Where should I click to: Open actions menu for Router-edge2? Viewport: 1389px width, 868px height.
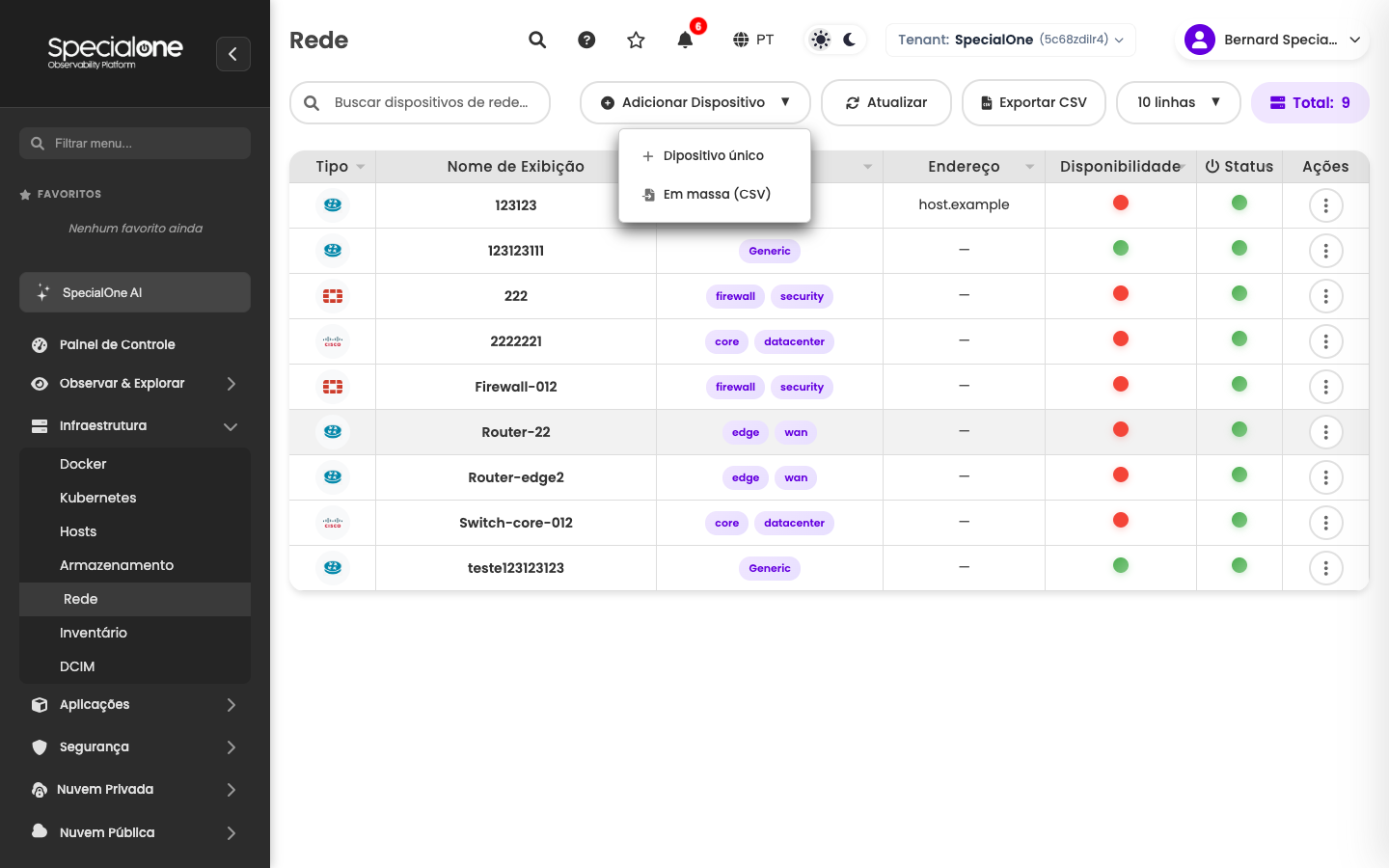pyautogui.click(x=1326, y=477)
